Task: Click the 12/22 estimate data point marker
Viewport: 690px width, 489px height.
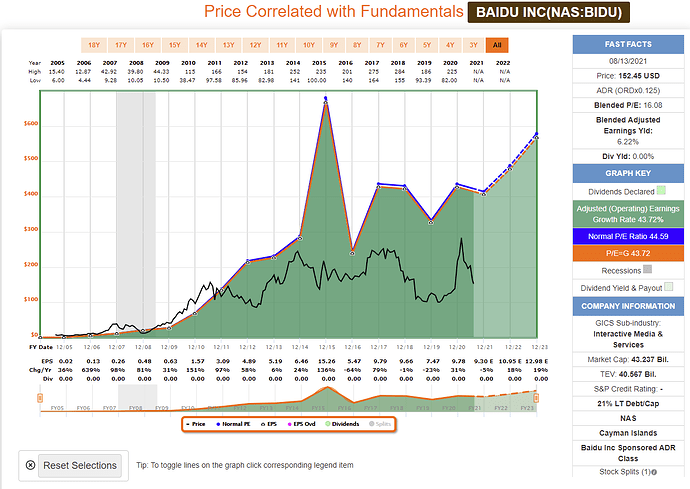Action: 510,168
